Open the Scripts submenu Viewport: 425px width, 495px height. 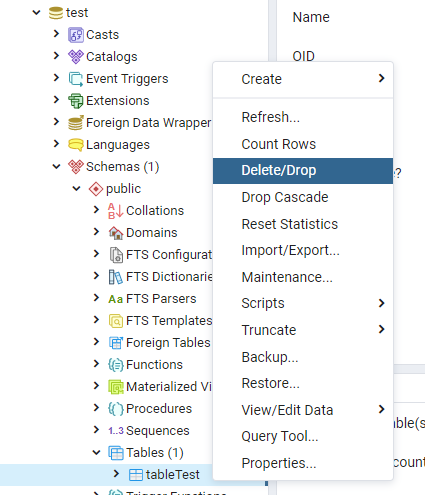click(x=303, y=303)
